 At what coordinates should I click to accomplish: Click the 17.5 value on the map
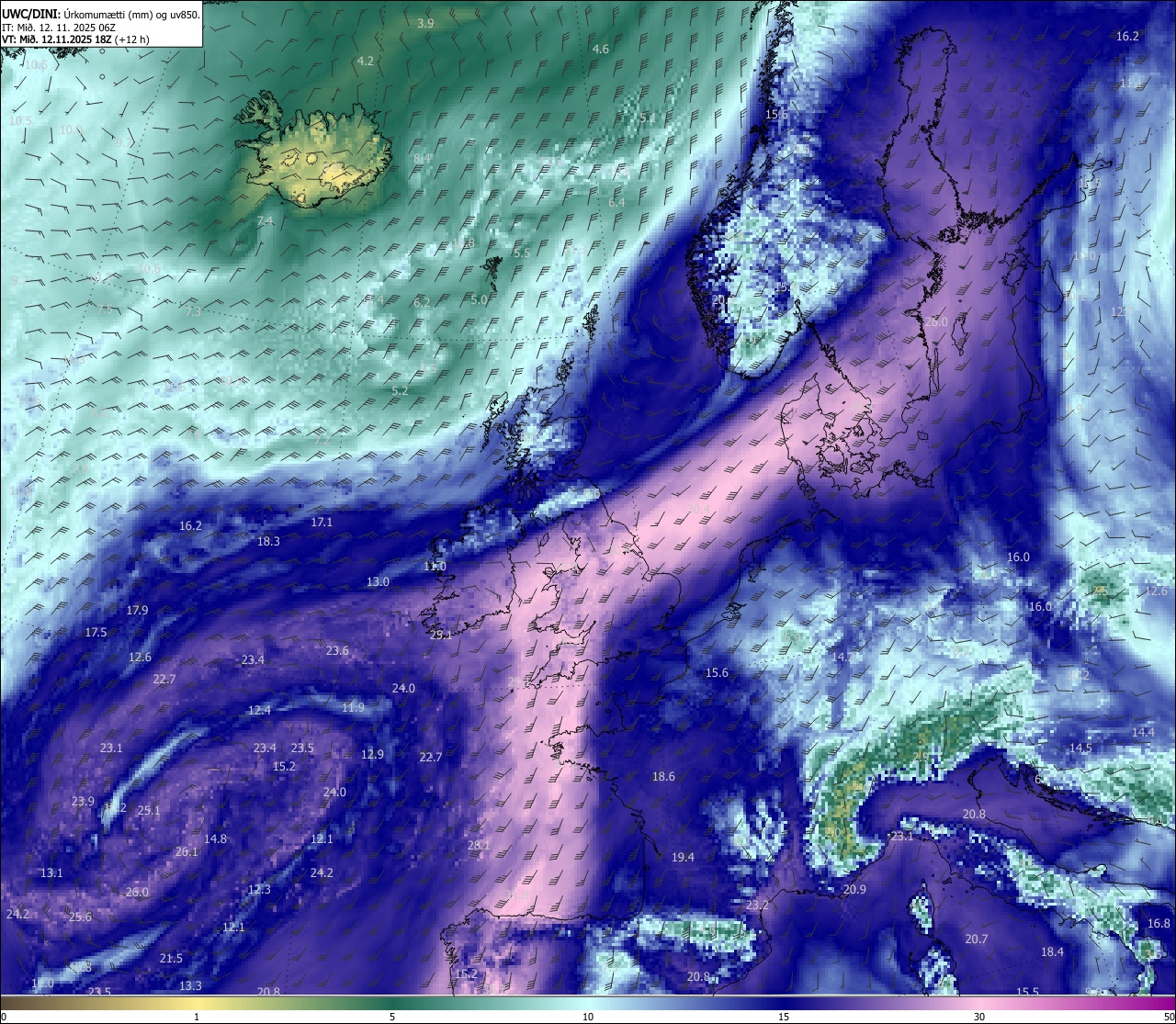96,632
